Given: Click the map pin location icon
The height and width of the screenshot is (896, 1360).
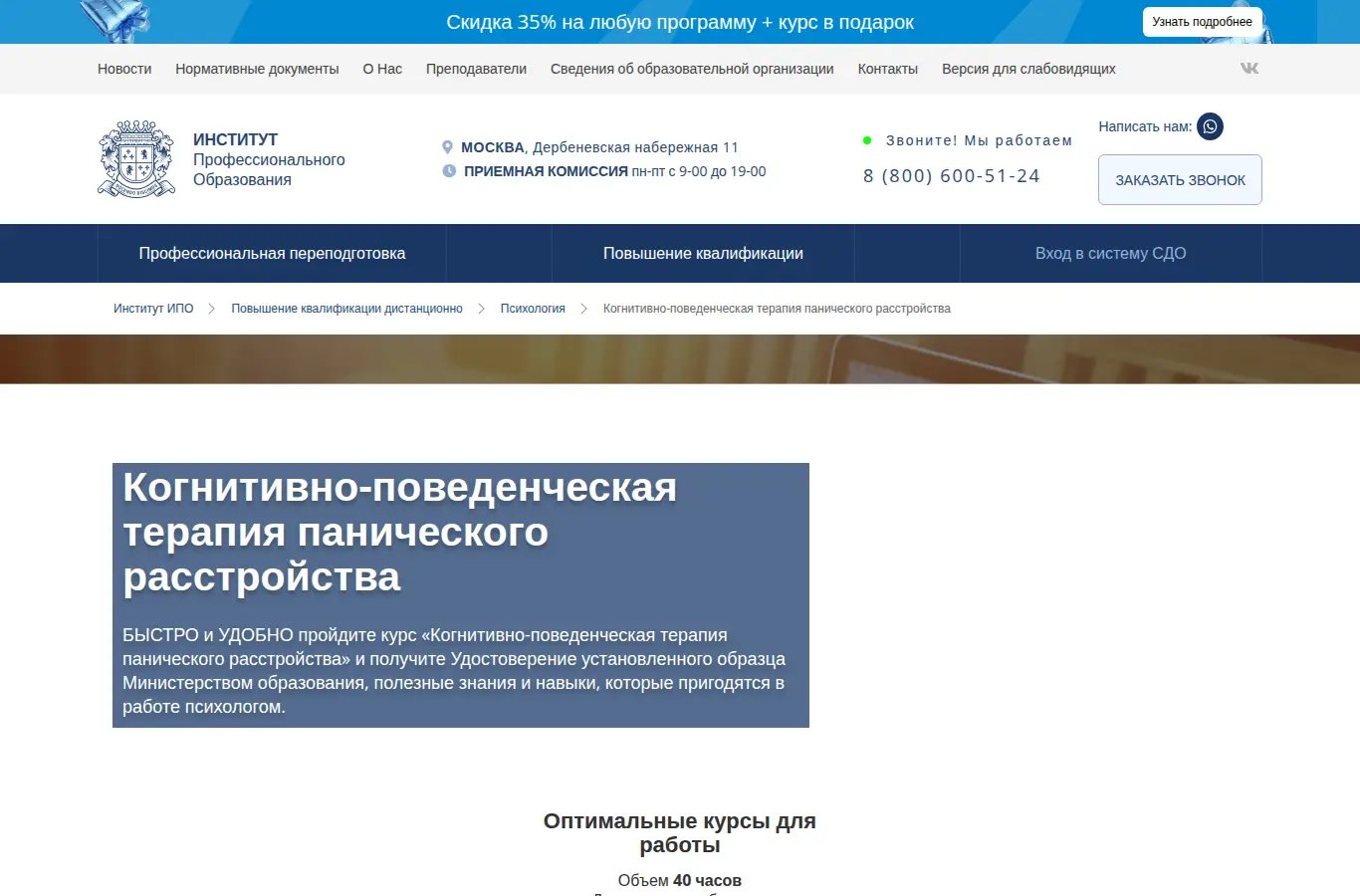Looking at the screenshot, I should [x=448, y=147].
